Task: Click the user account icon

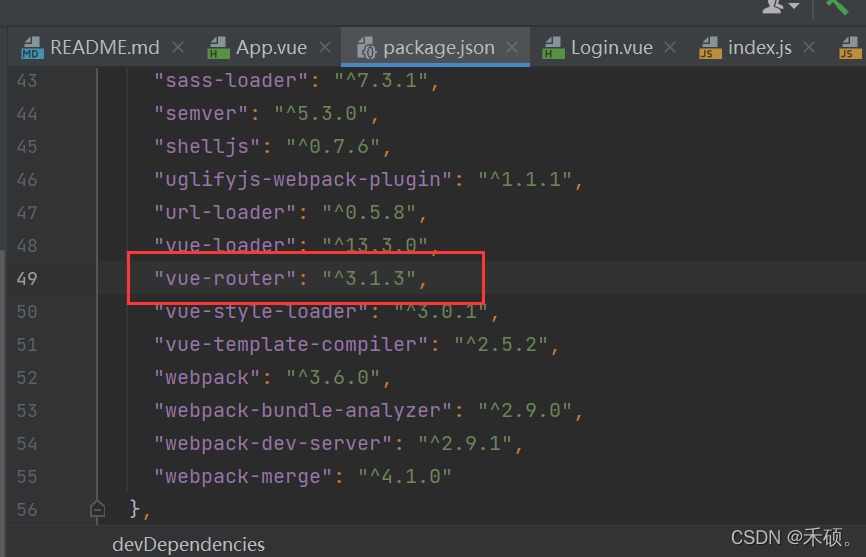Action: coord(775,6)
